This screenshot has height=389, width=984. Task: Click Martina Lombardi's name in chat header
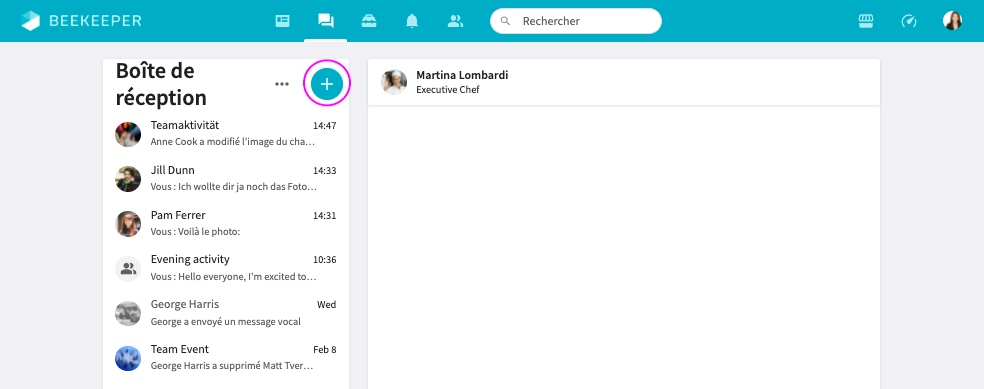click(x=462, y=75)
